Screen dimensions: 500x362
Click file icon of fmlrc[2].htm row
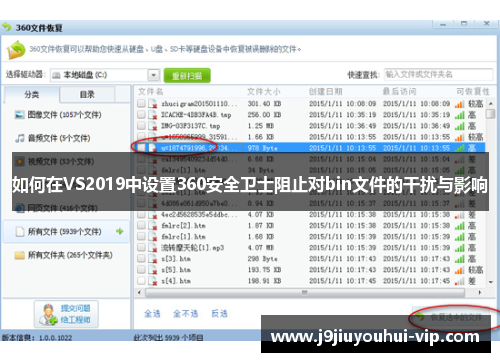[153, 226]
